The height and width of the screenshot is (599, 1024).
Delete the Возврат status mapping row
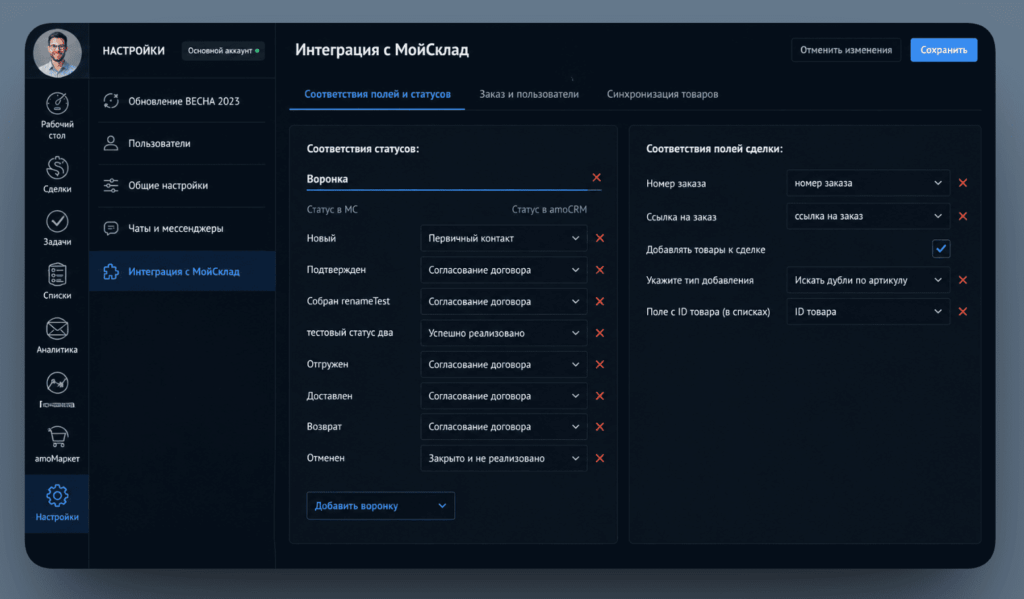pos(600,427)
